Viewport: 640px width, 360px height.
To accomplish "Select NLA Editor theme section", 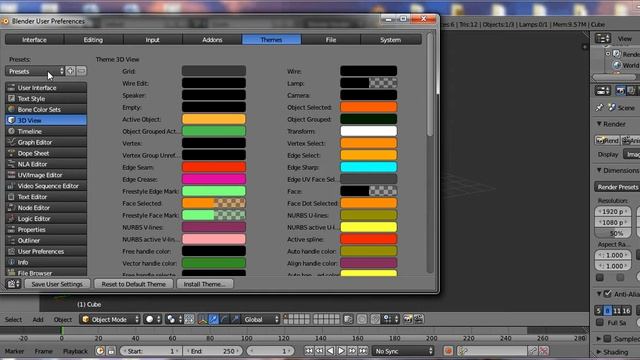I will point(46,164).
